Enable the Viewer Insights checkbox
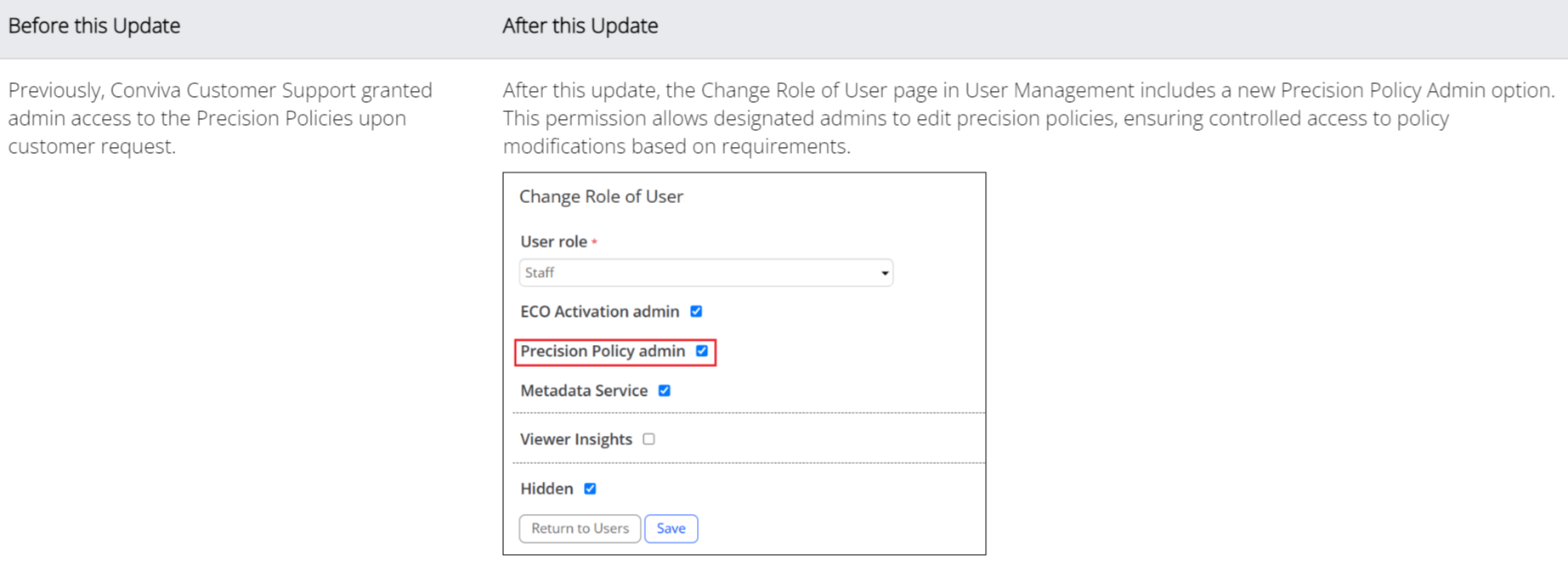The image size is (1568, 565). point(649,439)
